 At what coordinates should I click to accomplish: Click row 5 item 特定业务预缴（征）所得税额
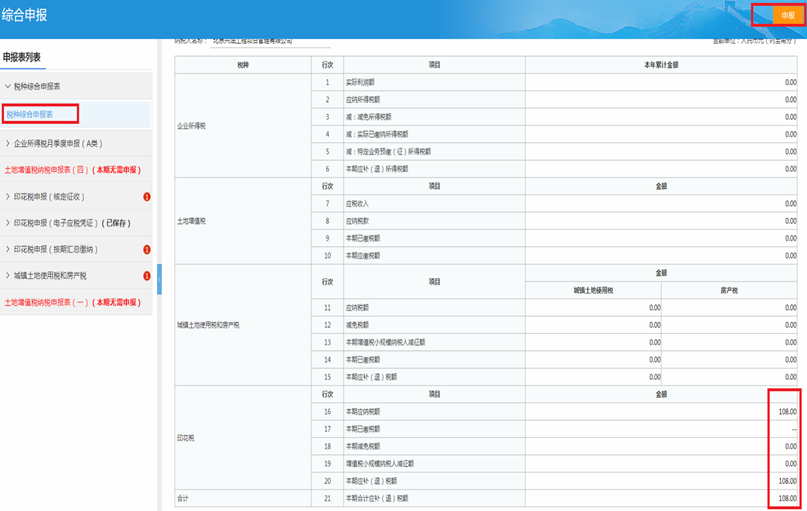(388, 152)
